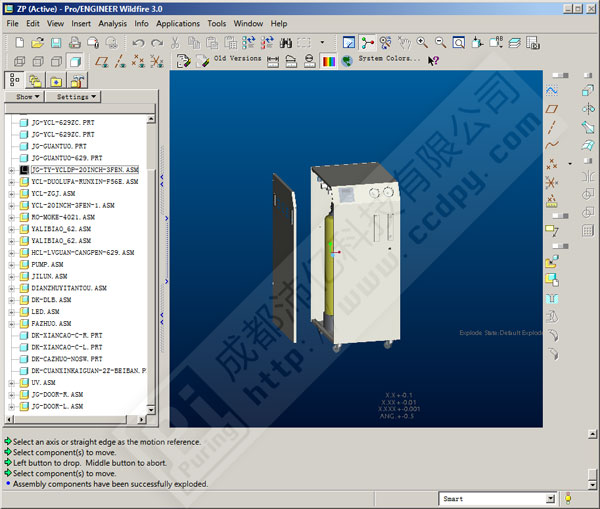Click create component icon on right toolbar
600x509 pixels.
551,280
